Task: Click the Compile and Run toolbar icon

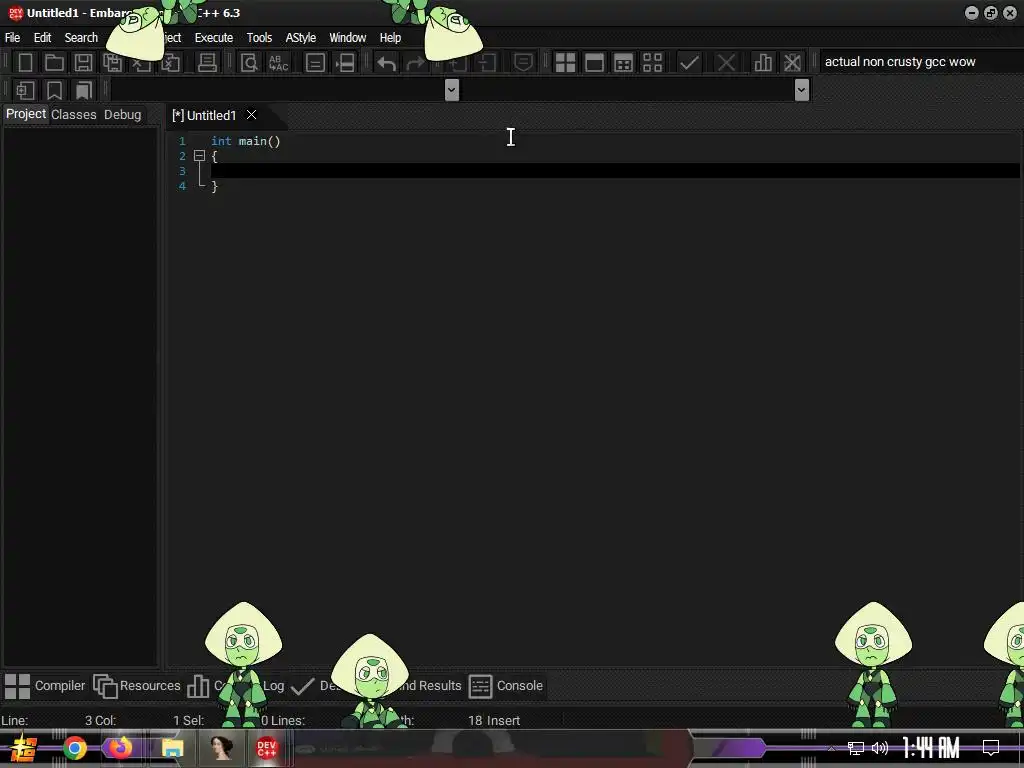Action: [x=624, y=63]
